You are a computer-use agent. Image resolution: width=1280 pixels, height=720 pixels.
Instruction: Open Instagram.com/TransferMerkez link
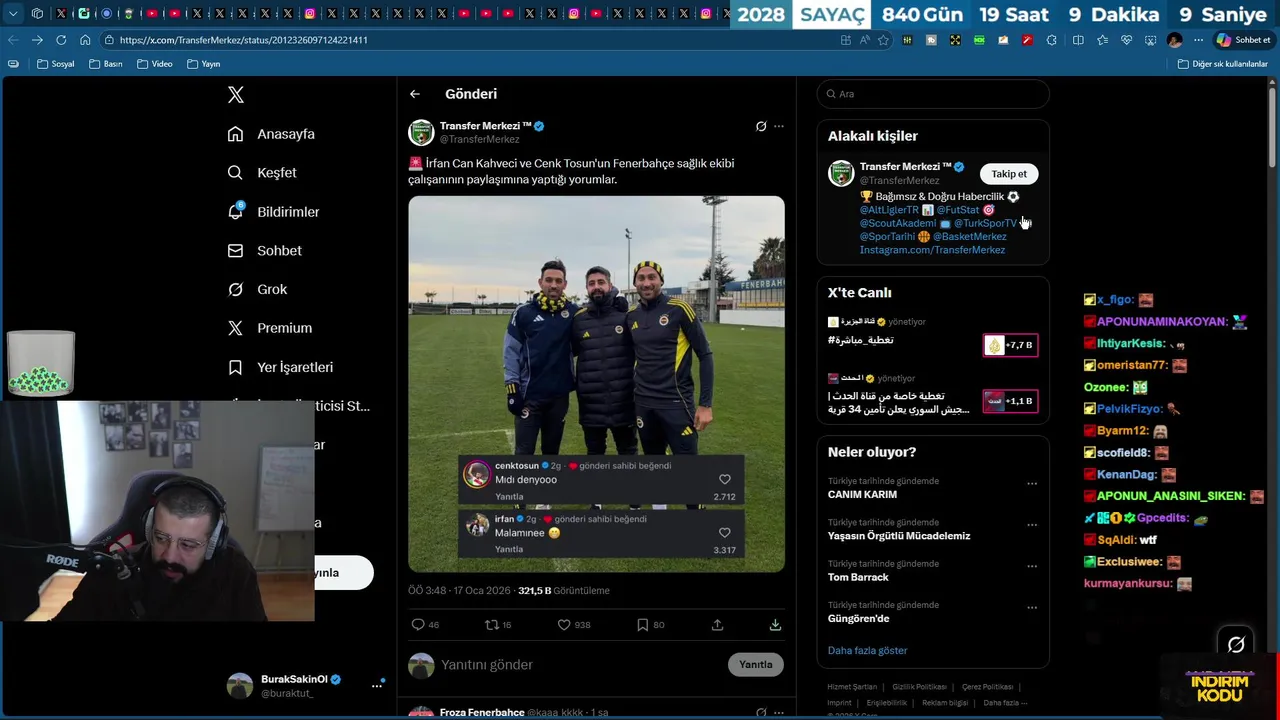point(932,250)
